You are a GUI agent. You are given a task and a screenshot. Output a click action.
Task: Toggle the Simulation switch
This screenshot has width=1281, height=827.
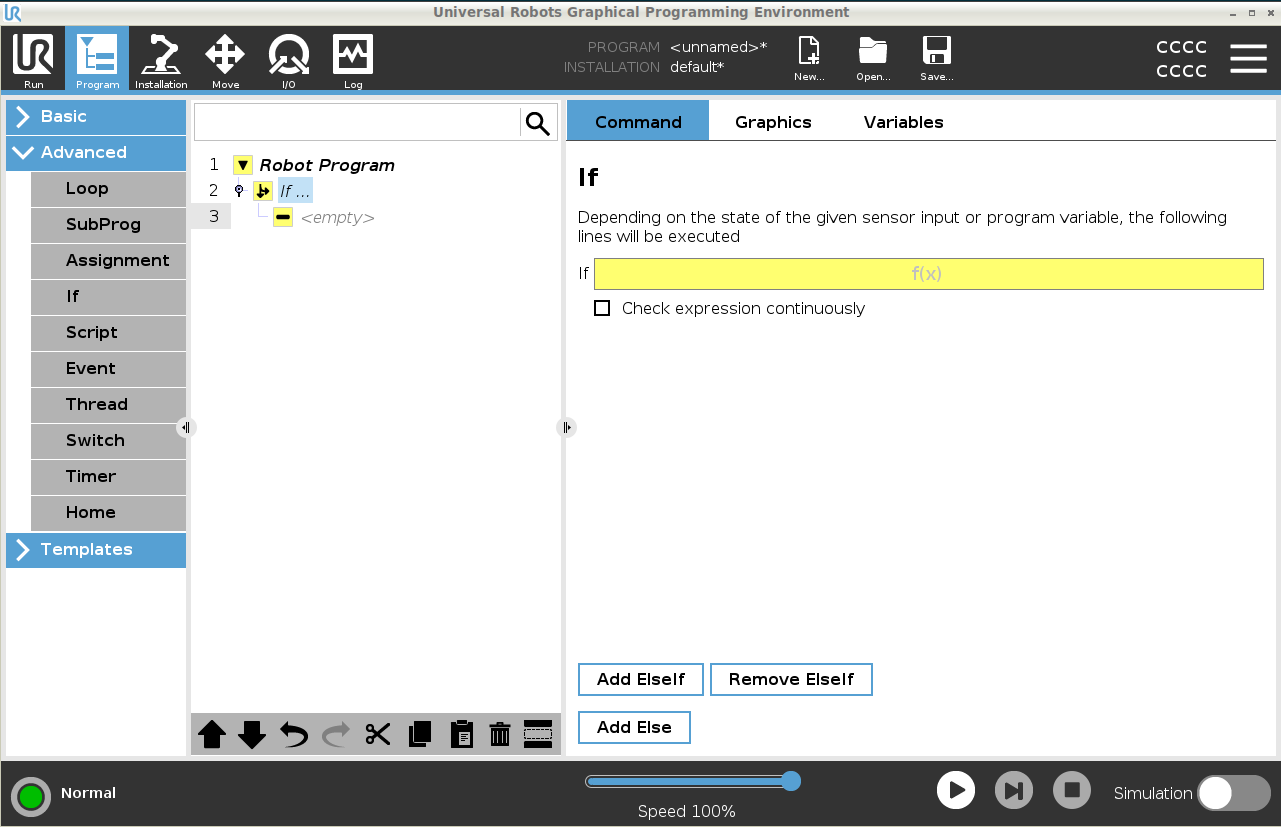point(1233,793)
